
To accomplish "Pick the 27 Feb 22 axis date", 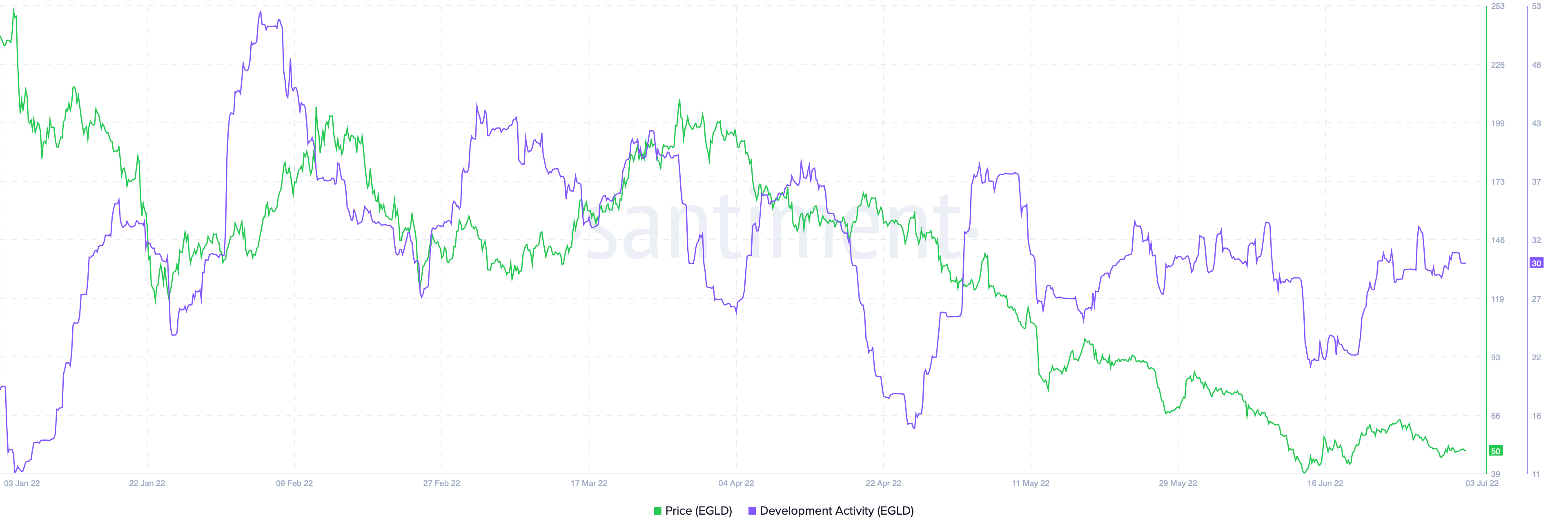I will [441, 484].
